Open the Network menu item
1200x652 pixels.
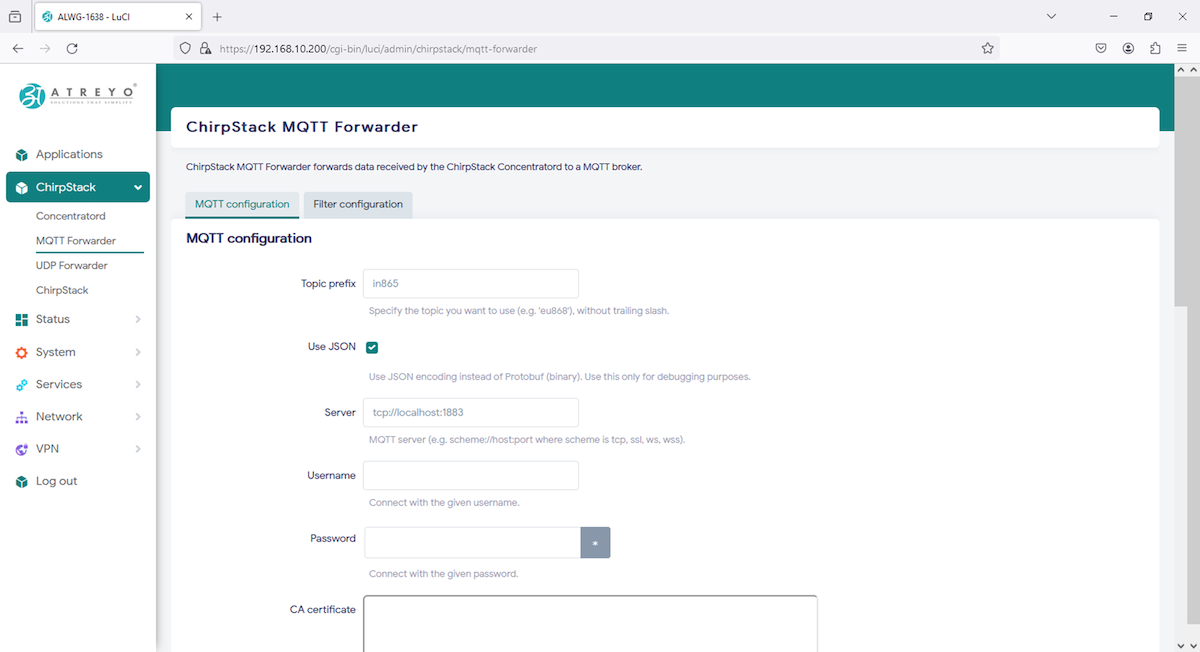tap(59, 417)
